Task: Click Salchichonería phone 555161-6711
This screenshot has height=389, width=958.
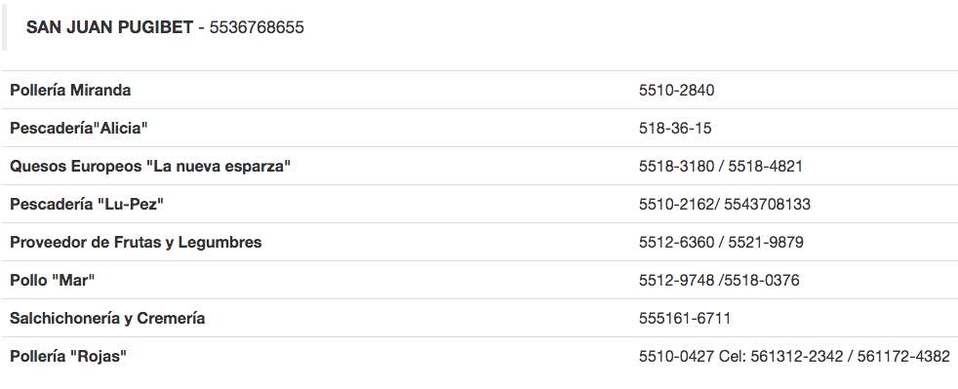Action: coord(685,318)
